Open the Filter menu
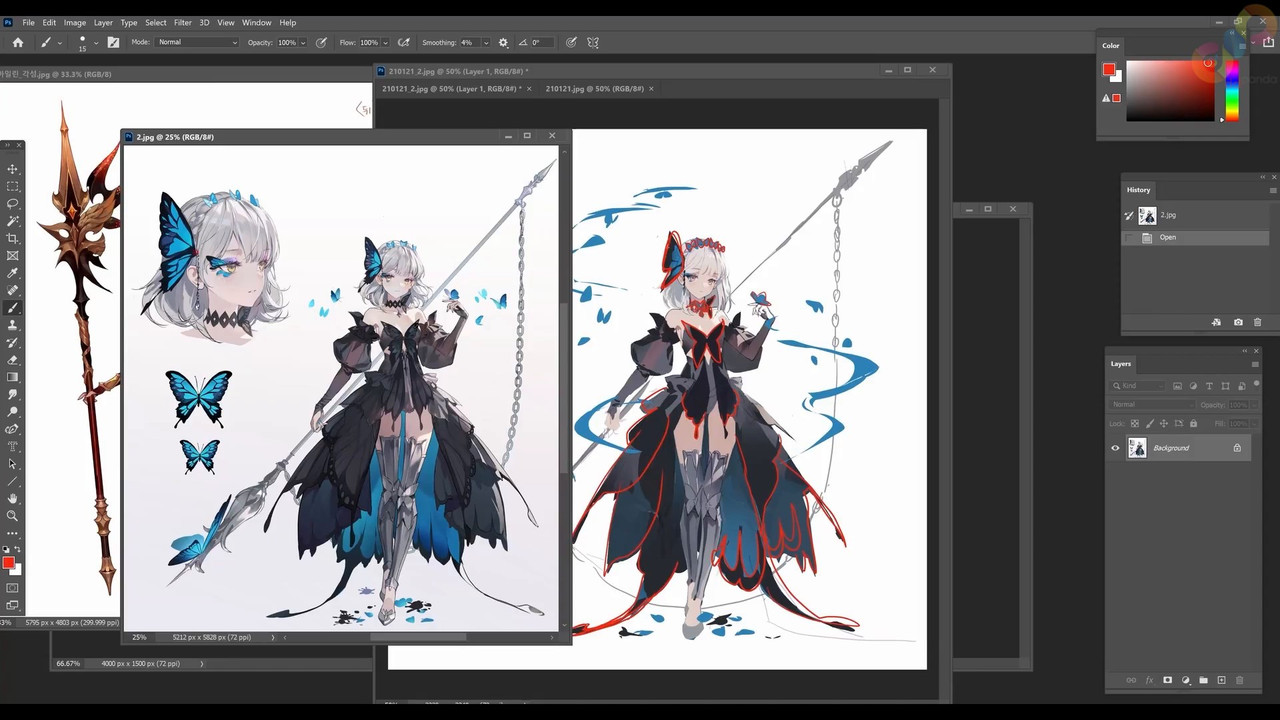The height and width of the screenshot is (720, 1280). (182, 22)
